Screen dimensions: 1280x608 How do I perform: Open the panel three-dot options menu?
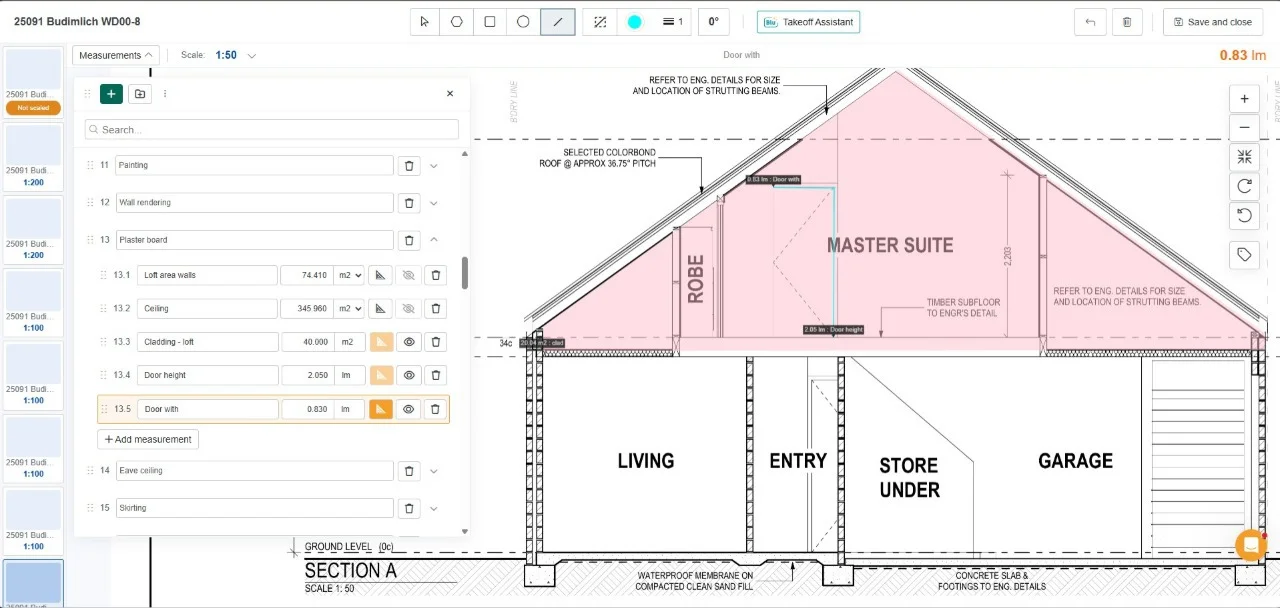[x=165, y=94]
